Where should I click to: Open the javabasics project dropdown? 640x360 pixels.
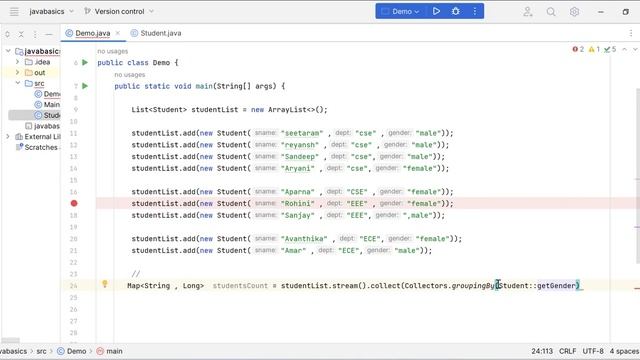pos(51,11)
